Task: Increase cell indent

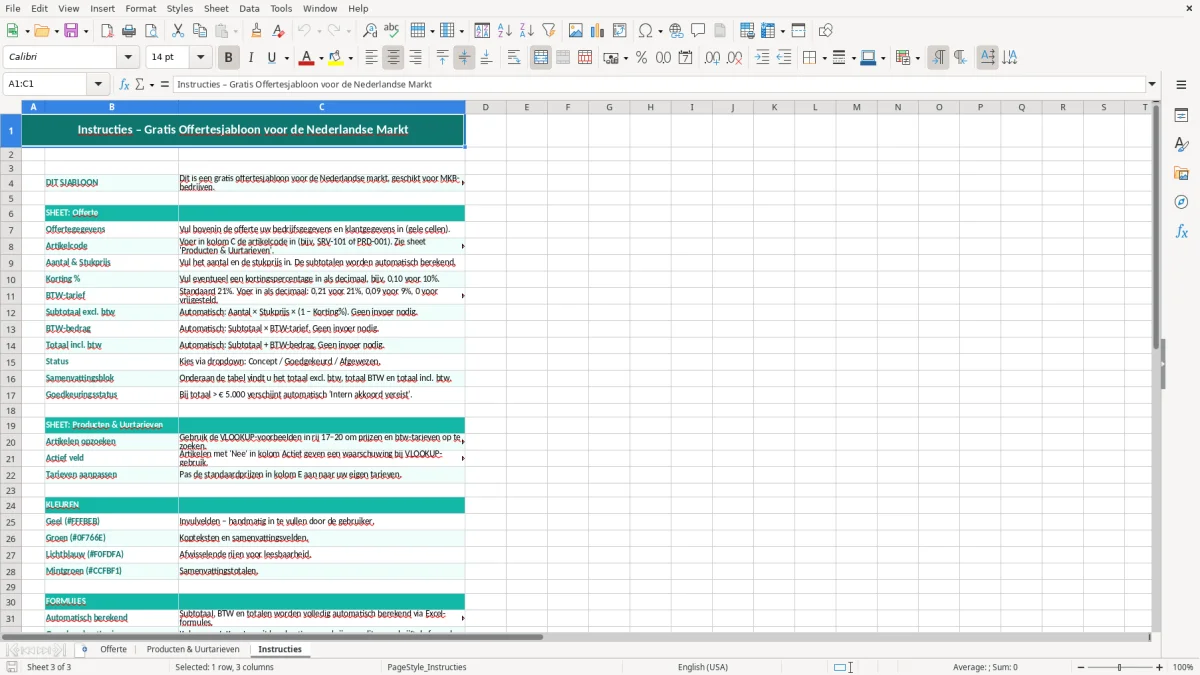Action: [762, 58]
